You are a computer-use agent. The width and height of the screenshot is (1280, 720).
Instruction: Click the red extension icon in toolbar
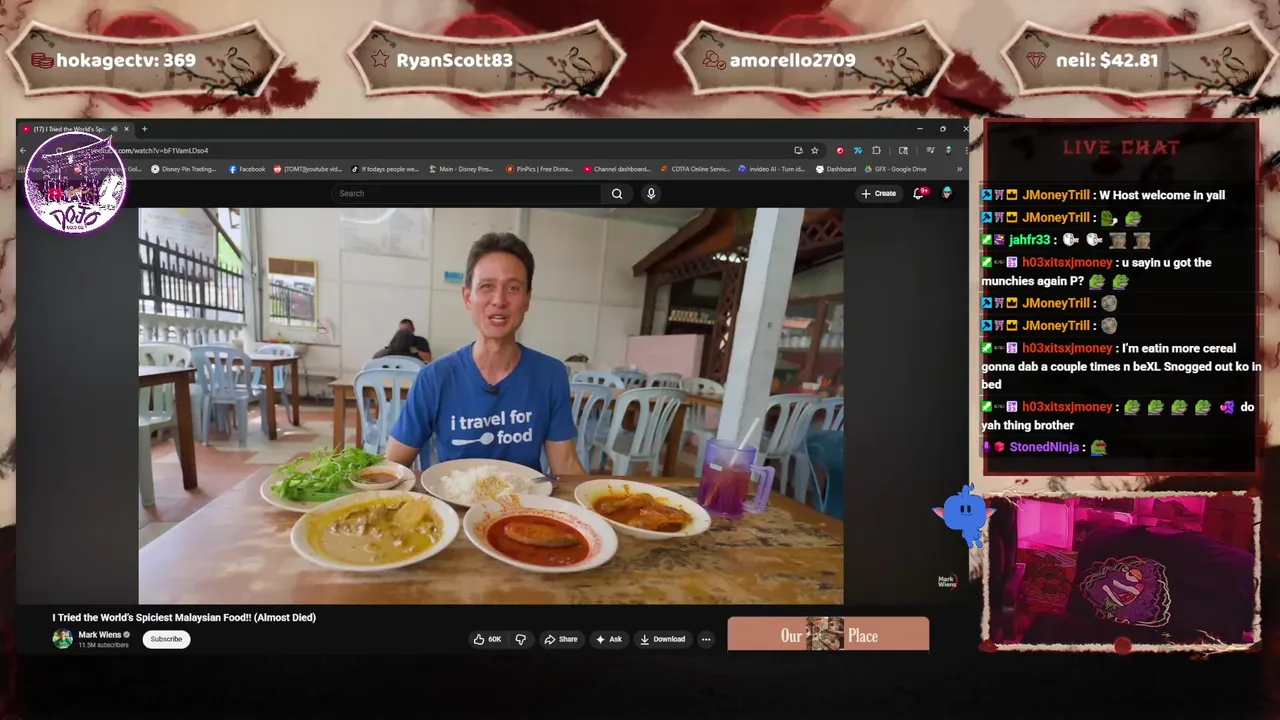840,150
